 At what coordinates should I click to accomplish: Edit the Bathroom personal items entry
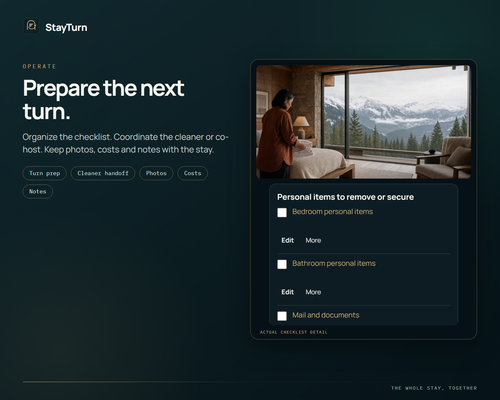click(x=287, y=292)
